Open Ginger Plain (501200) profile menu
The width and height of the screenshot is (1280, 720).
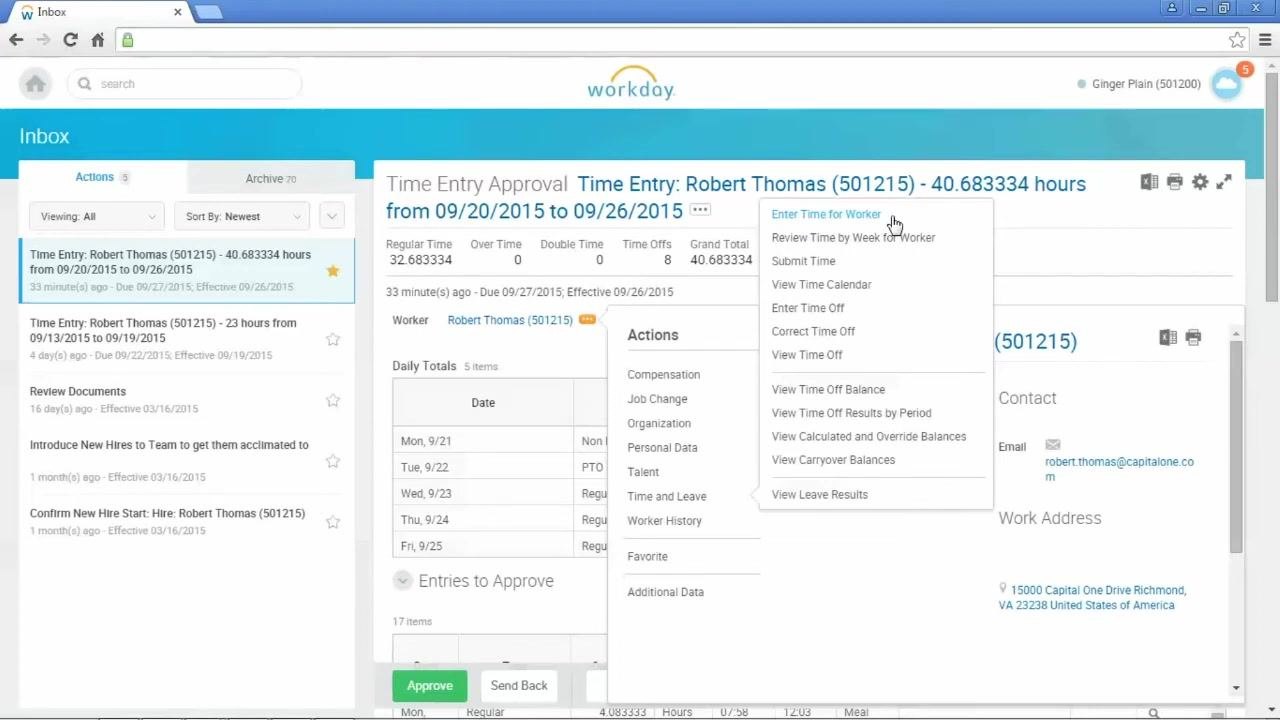point(1146,84)
